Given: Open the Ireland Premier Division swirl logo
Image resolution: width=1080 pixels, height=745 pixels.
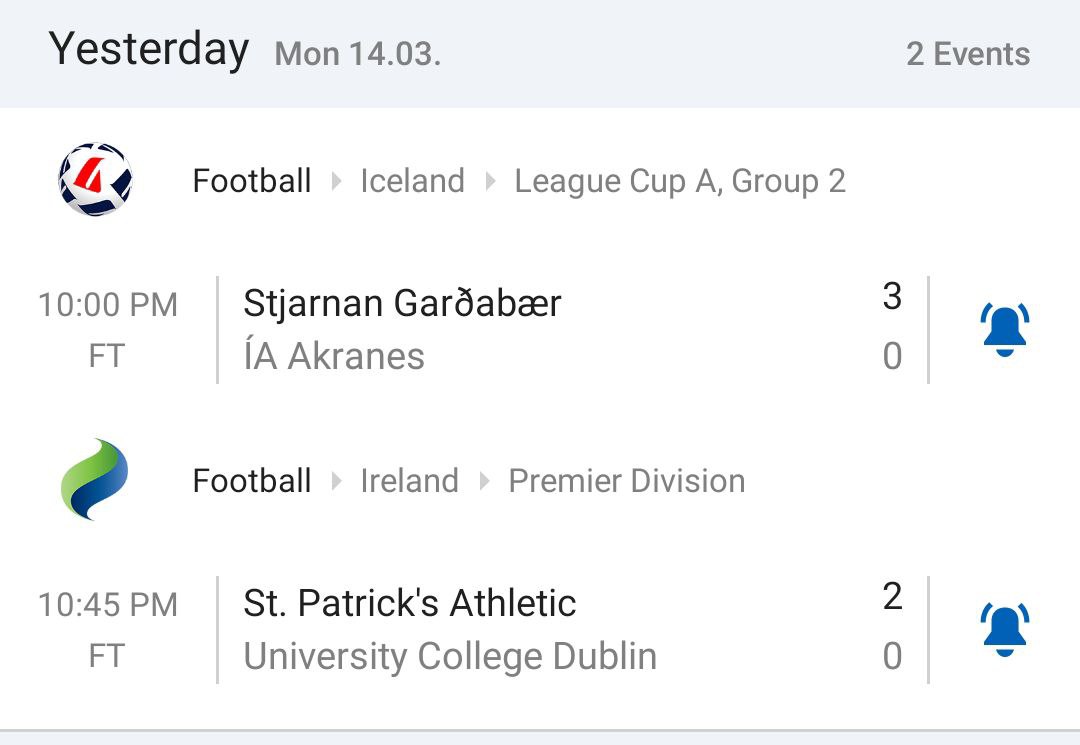Looking at the screenshot, I should point(95,479).
